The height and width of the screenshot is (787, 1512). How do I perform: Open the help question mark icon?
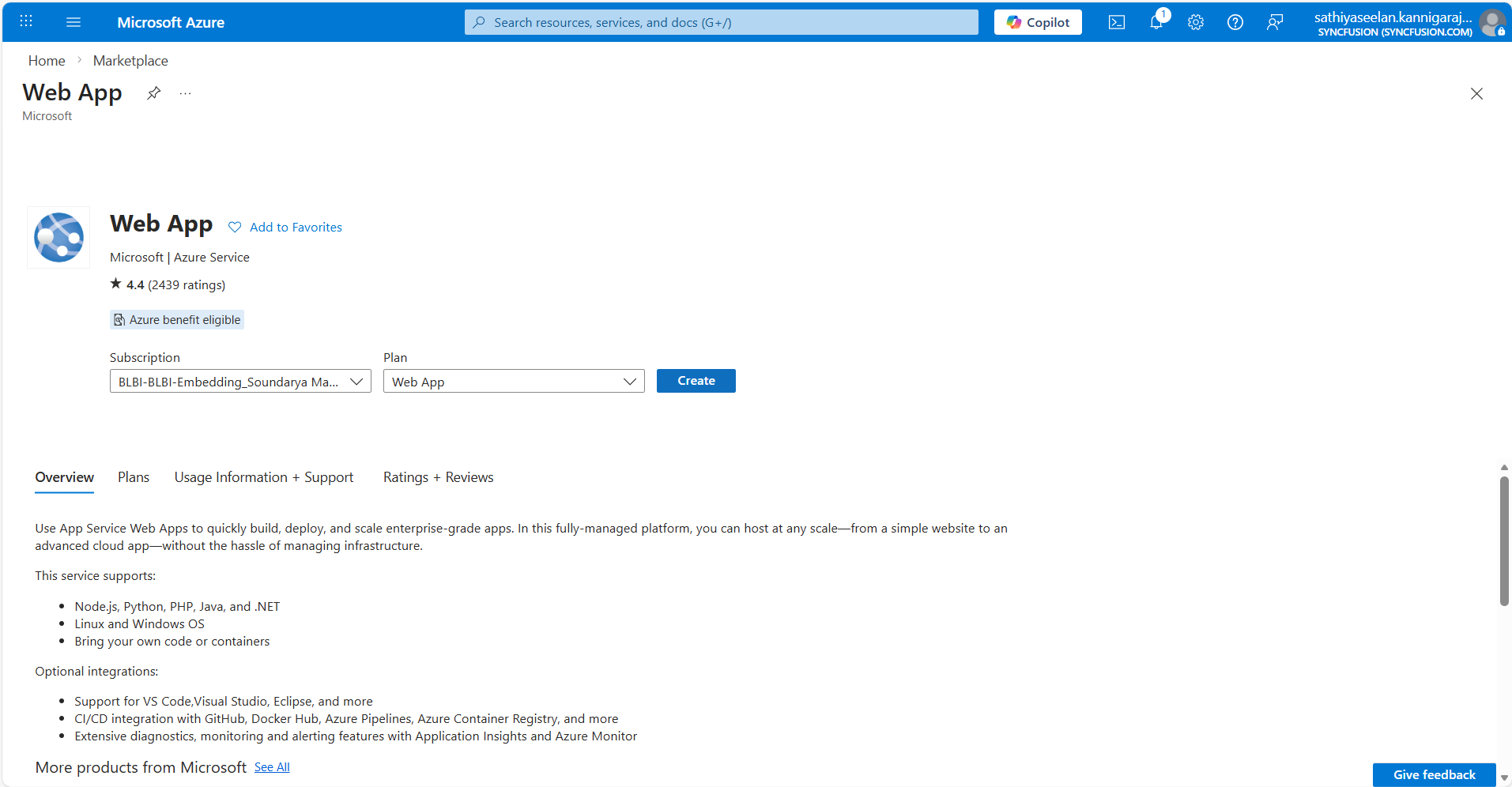click(1235, 22)
